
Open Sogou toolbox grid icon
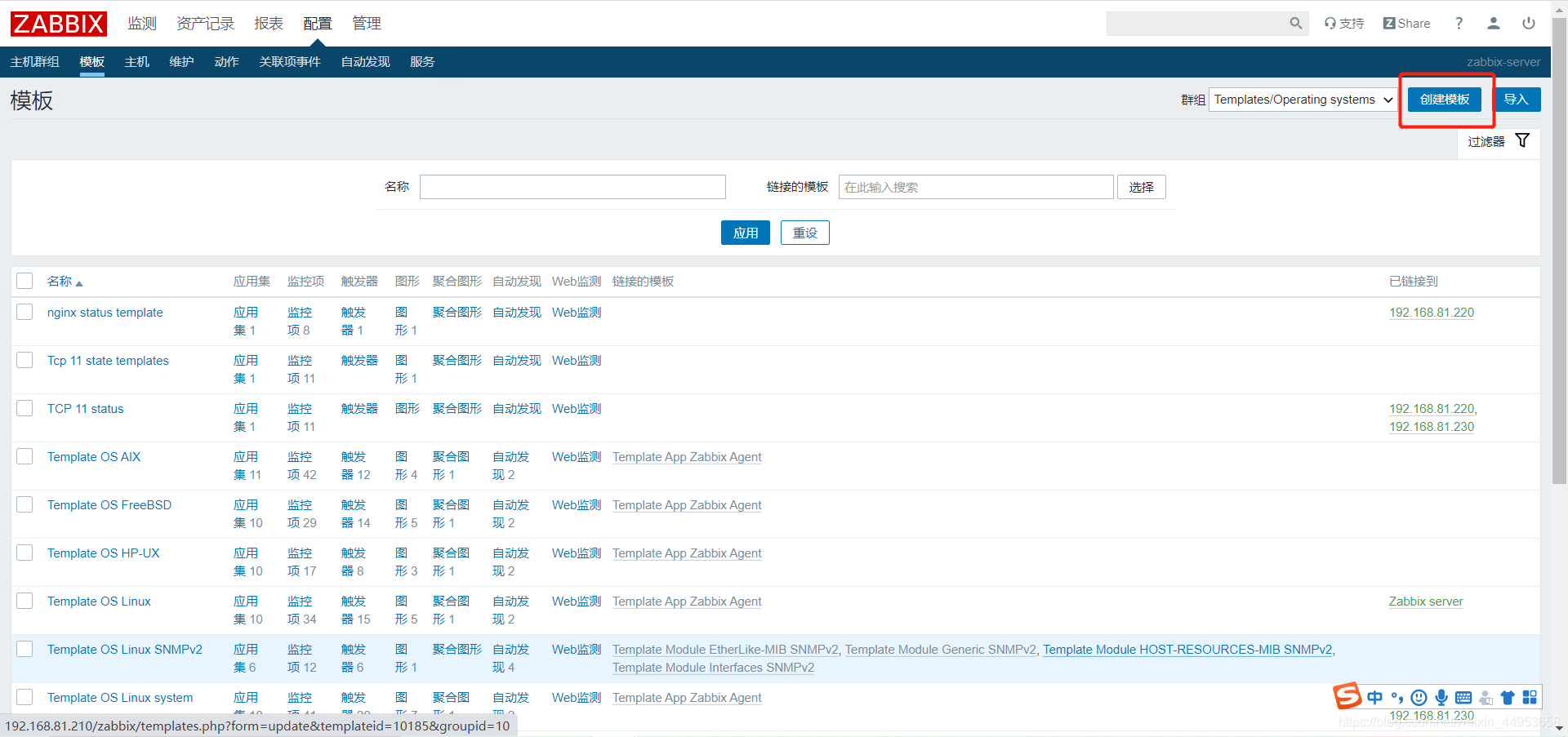click(x=1530, y=697)
